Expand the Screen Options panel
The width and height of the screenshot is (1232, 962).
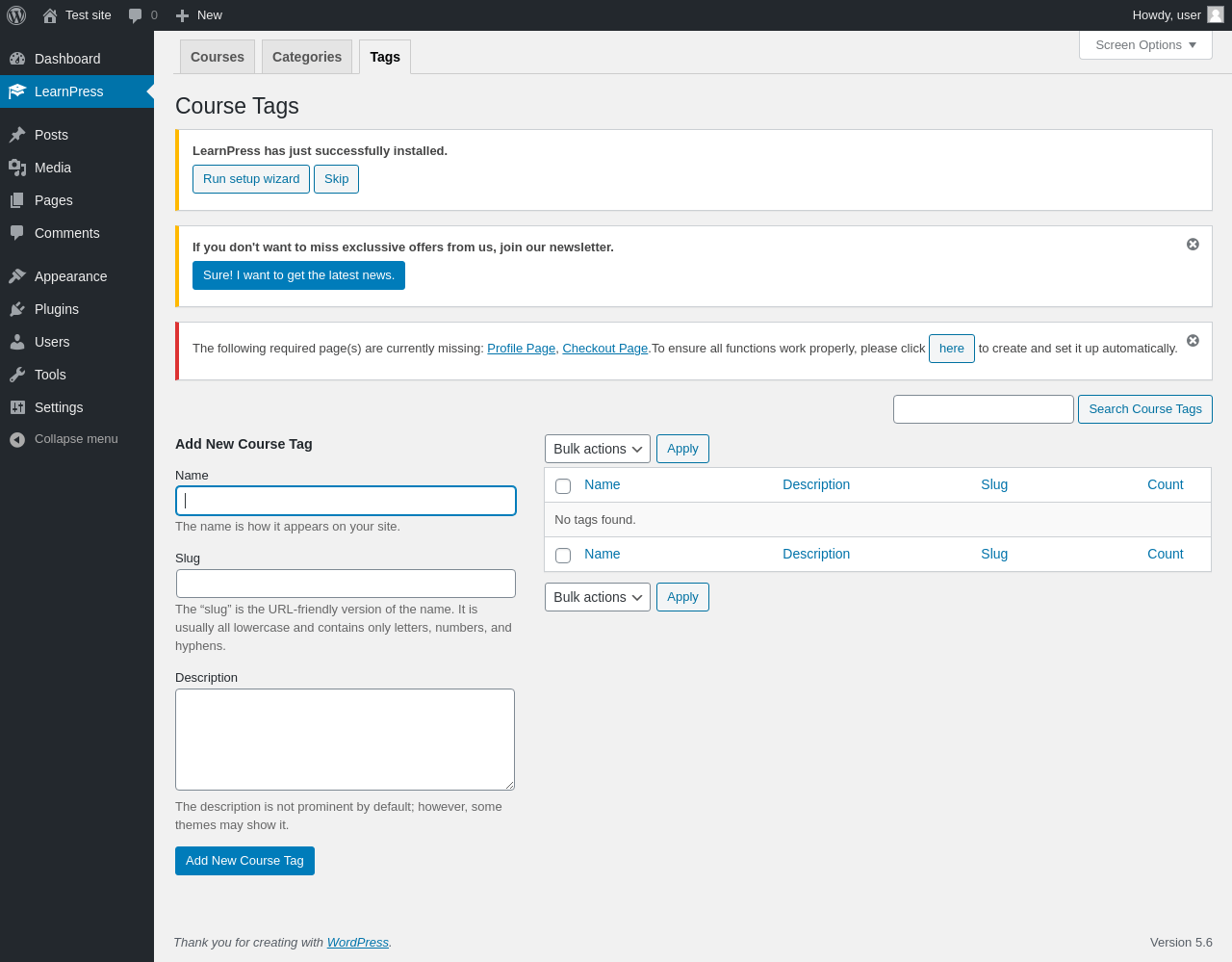(x=1145, y=44)
